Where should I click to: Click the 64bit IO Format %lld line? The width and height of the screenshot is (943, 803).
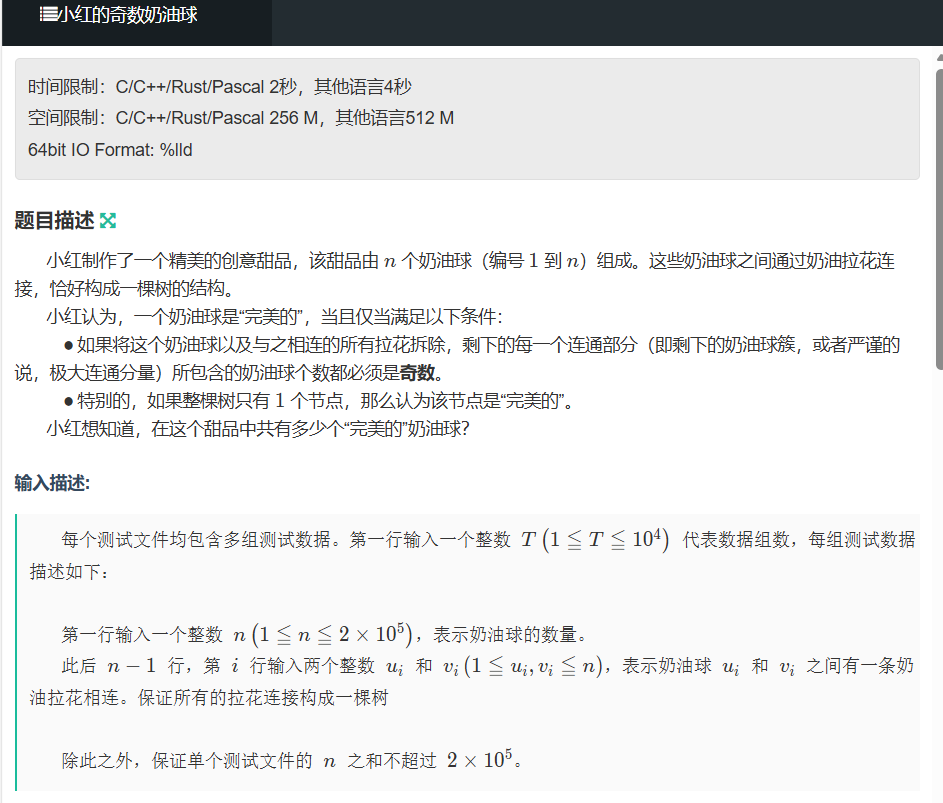110,150
